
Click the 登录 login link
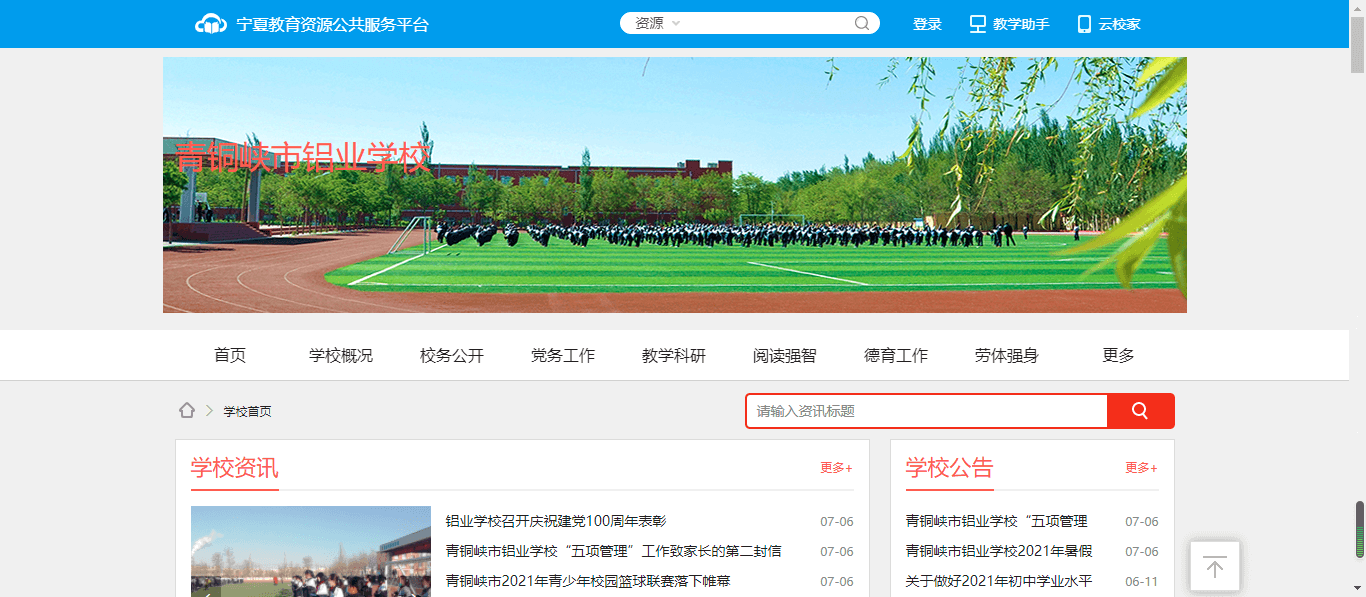click(927, 24)
